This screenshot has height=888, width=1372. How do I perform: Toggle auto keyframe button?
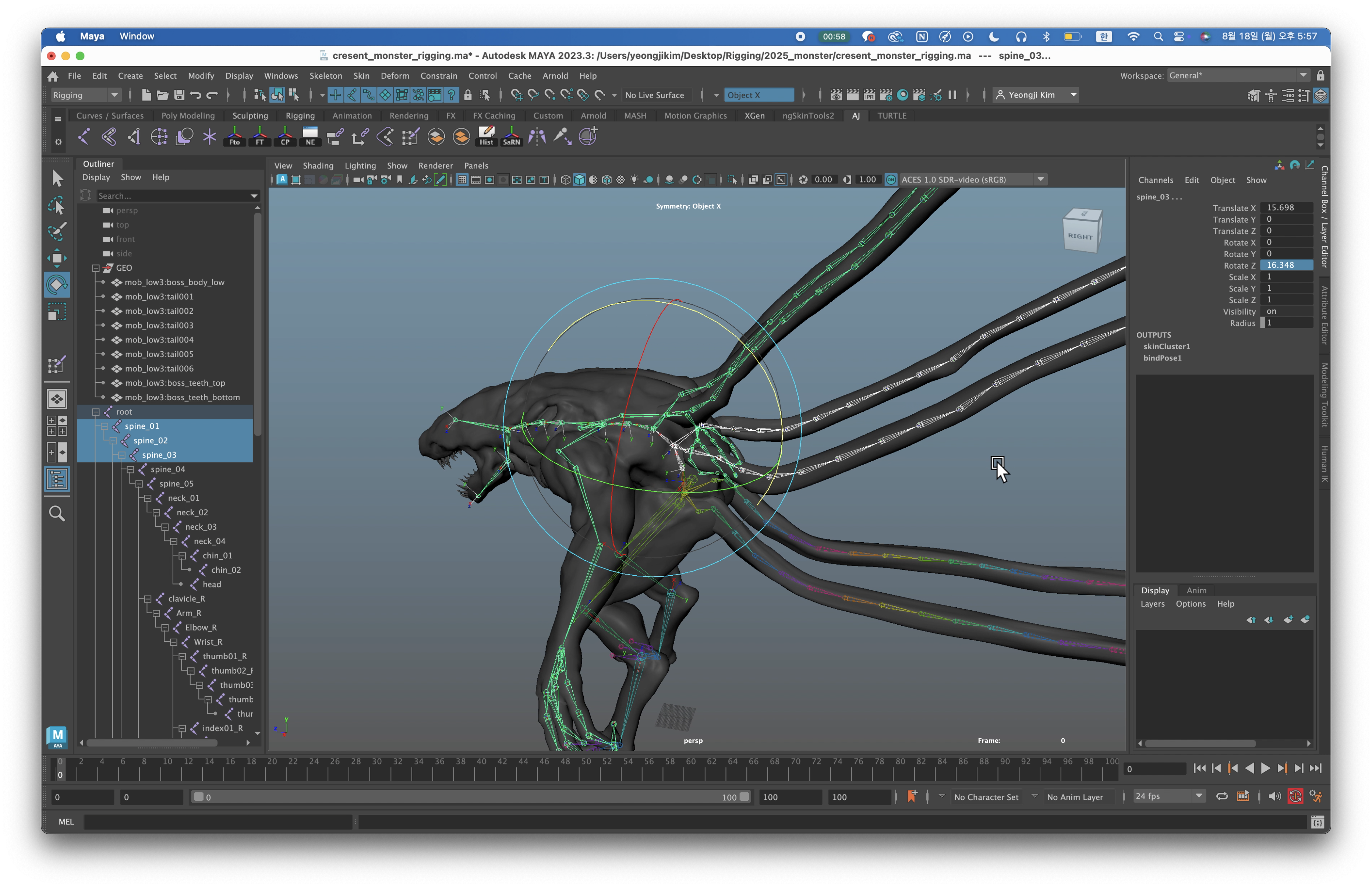point(1295,796)
